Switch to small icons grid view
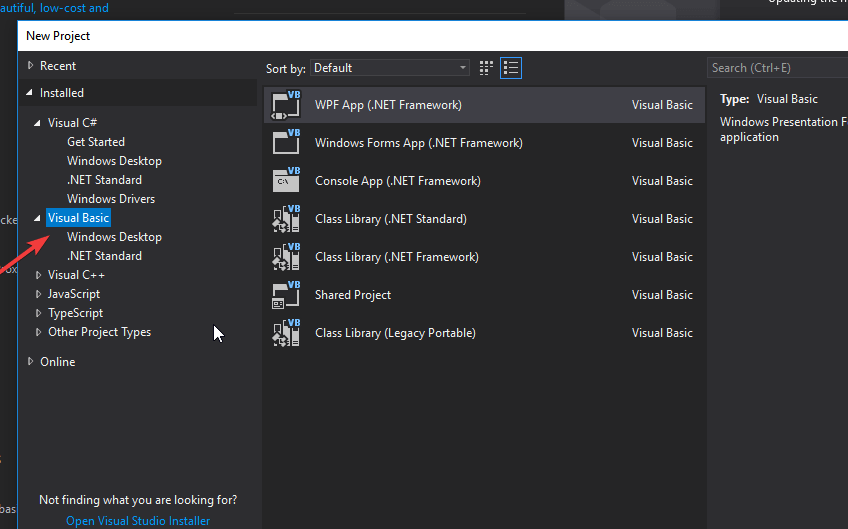The height and width of the screenshot is (529, 848). (x=486, y=68)
